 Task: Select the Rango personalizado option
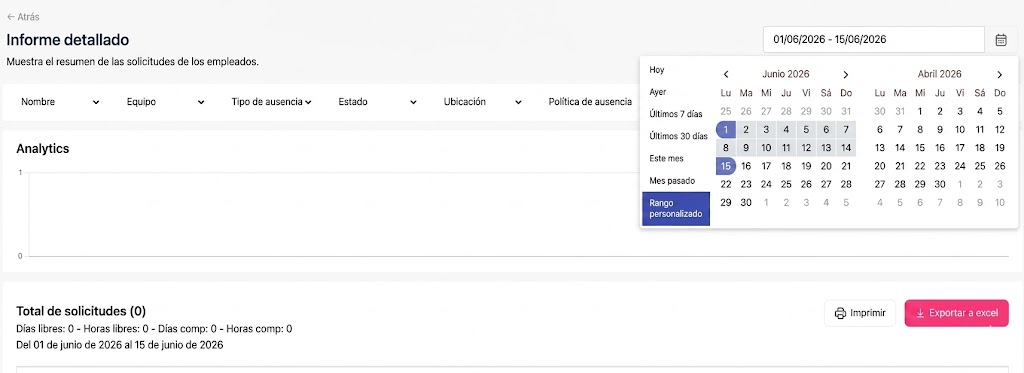[x=676, y=208]
